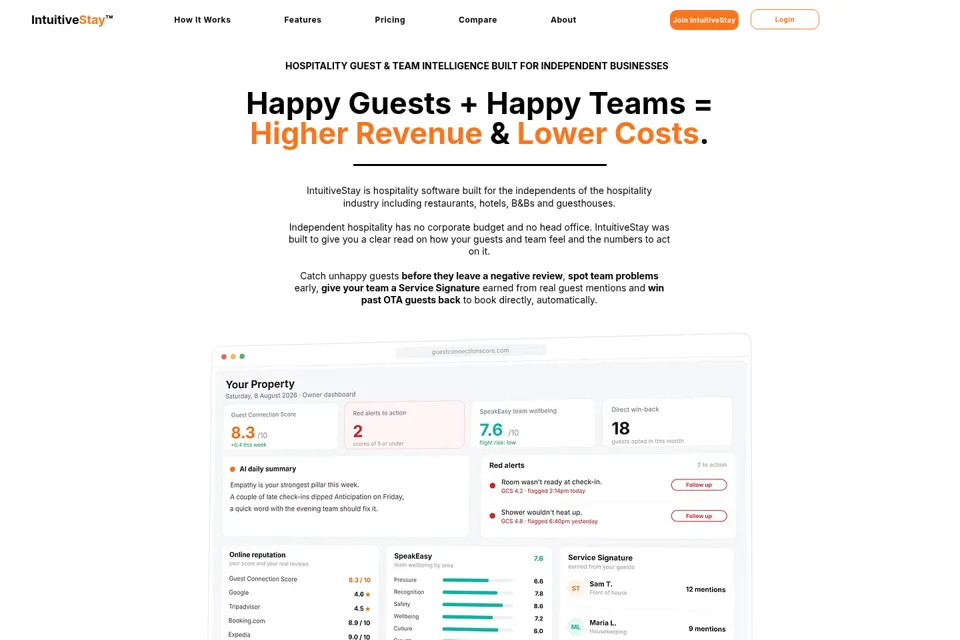
Task: Click the Safety wellbeing bar
Action: pyautogui.click(x=478, y=604)
